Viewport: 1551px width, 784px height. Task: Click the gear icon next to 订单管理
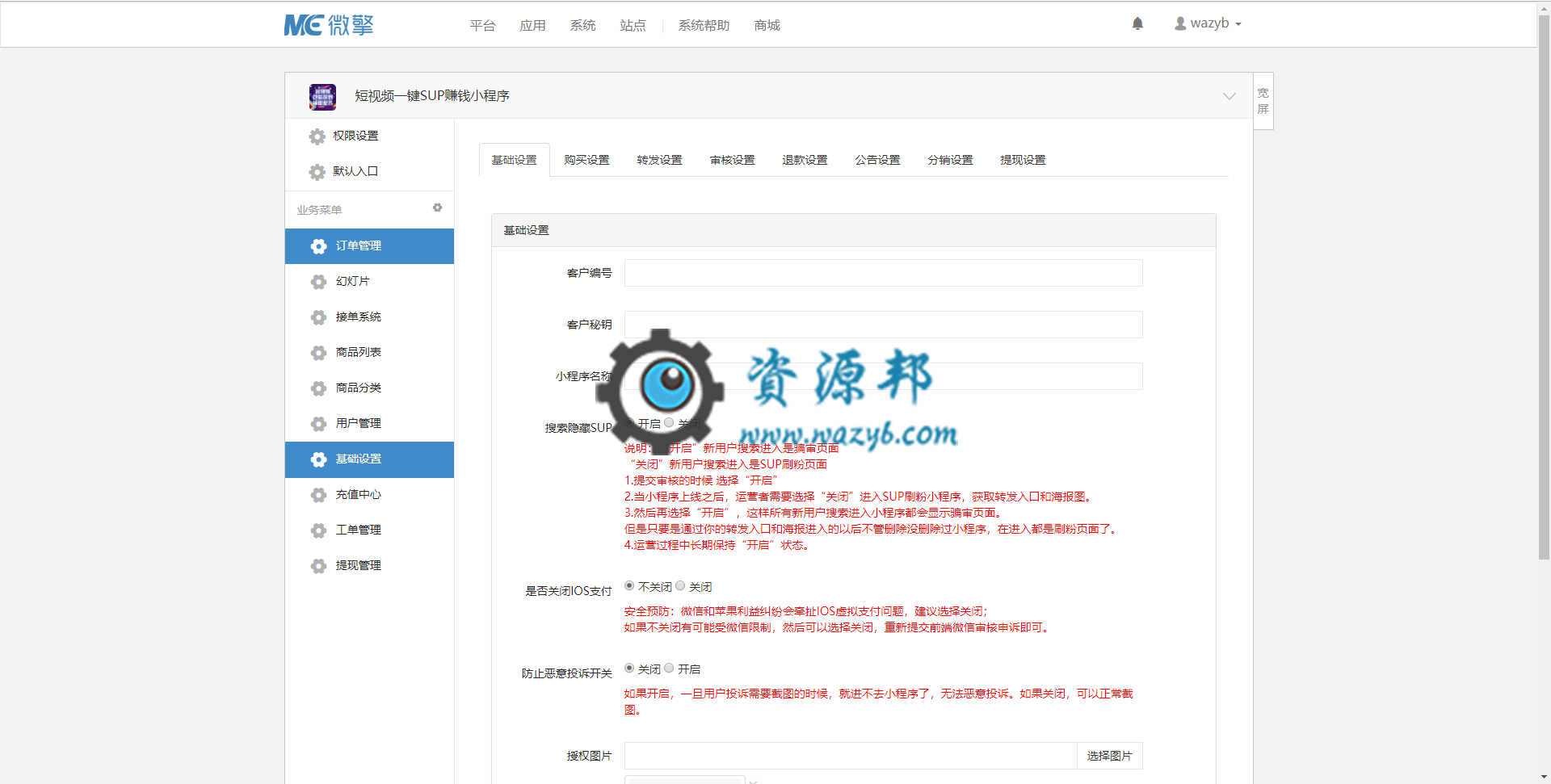tap(319, 246)
